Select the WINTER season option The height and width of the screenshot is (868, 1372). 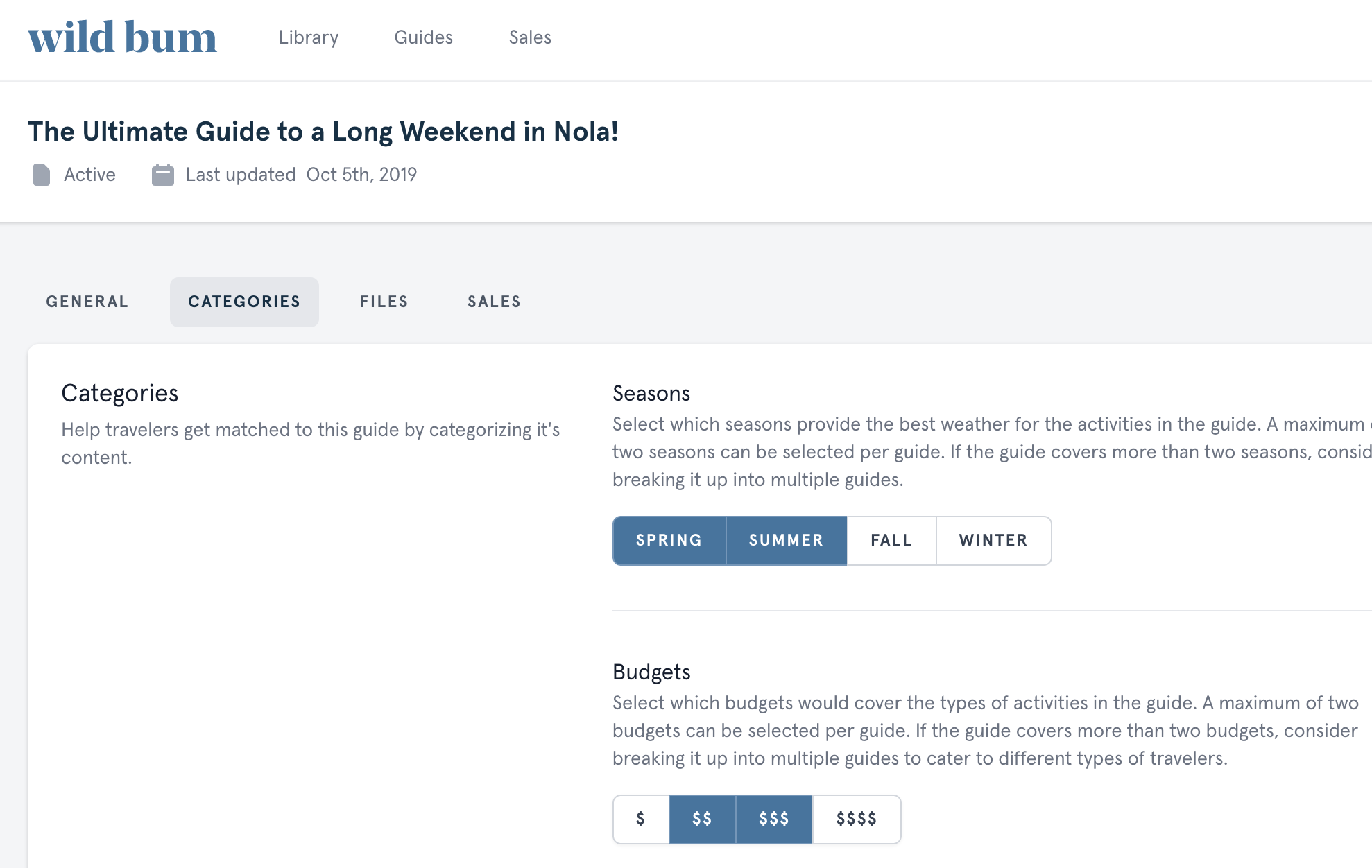coord(993,540)
